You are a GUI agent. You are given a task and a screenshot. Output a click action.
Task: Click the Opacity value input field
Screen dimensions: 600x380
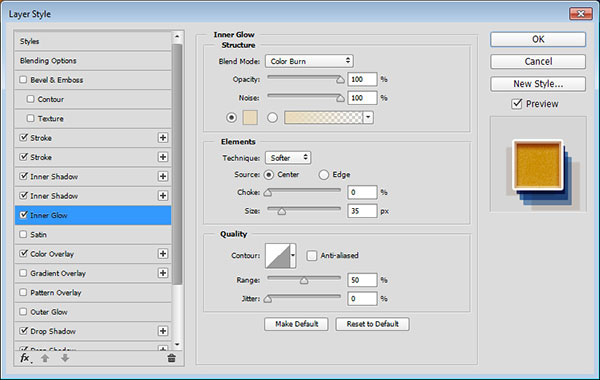tap(362, 79)
